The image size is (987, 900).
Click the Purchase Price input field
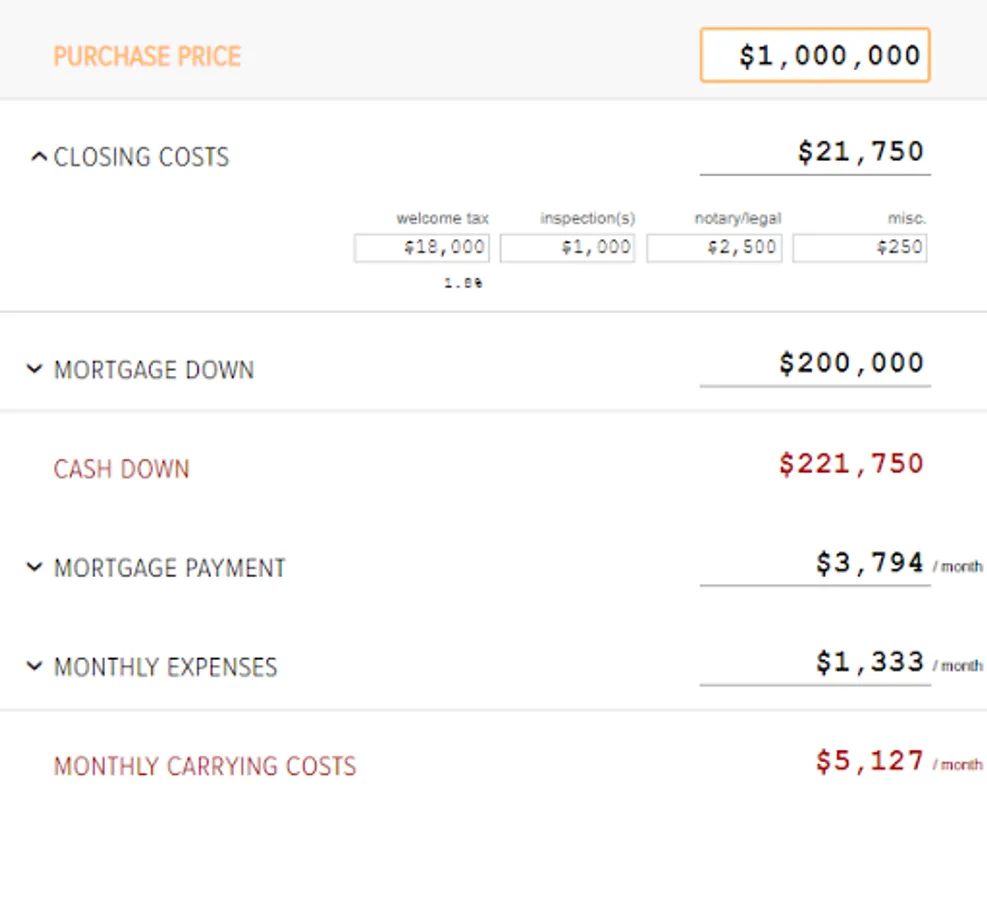[815, 55]
